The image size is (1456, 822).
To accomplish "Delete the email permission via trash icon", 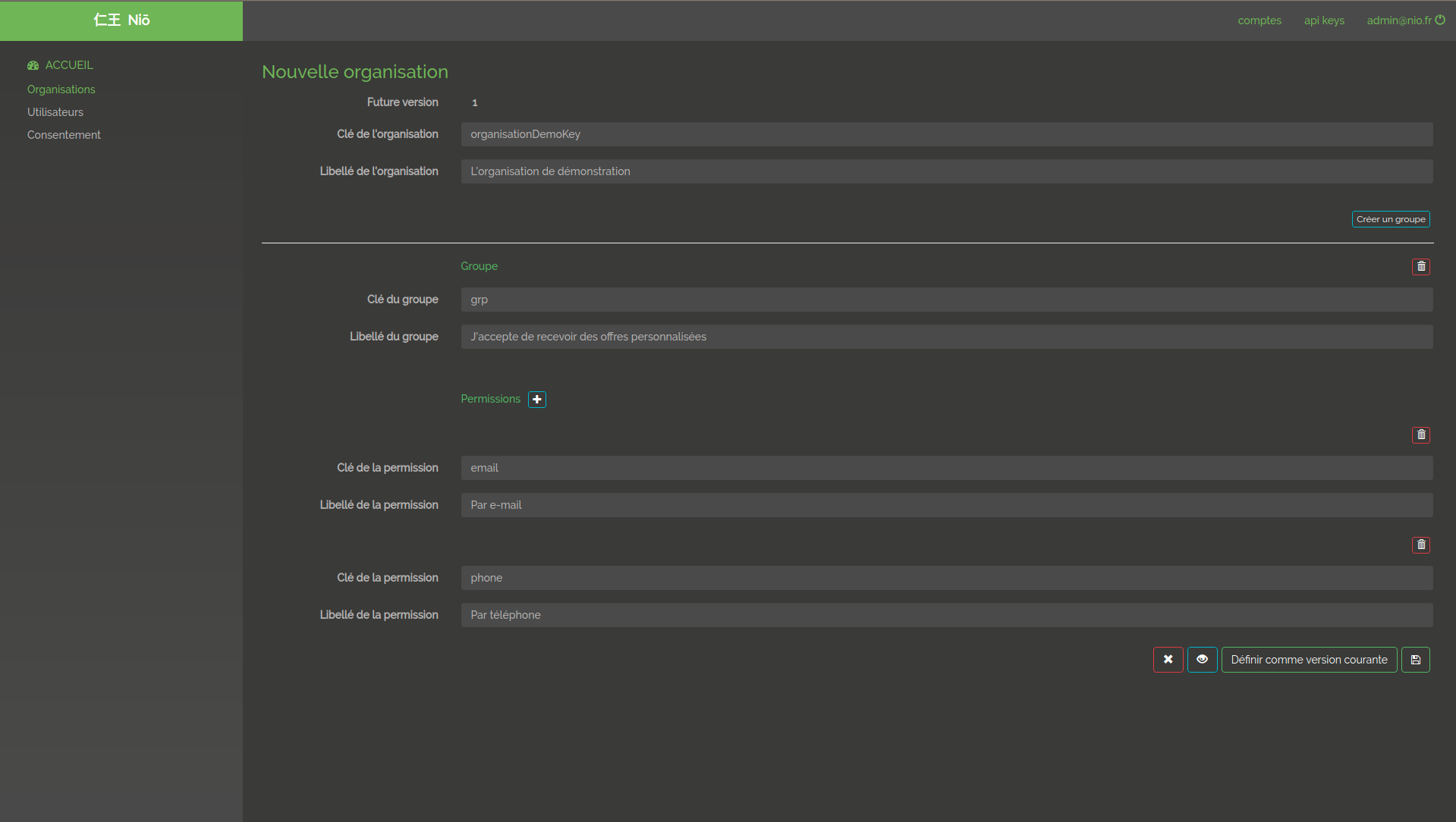I will point(1420,435).
